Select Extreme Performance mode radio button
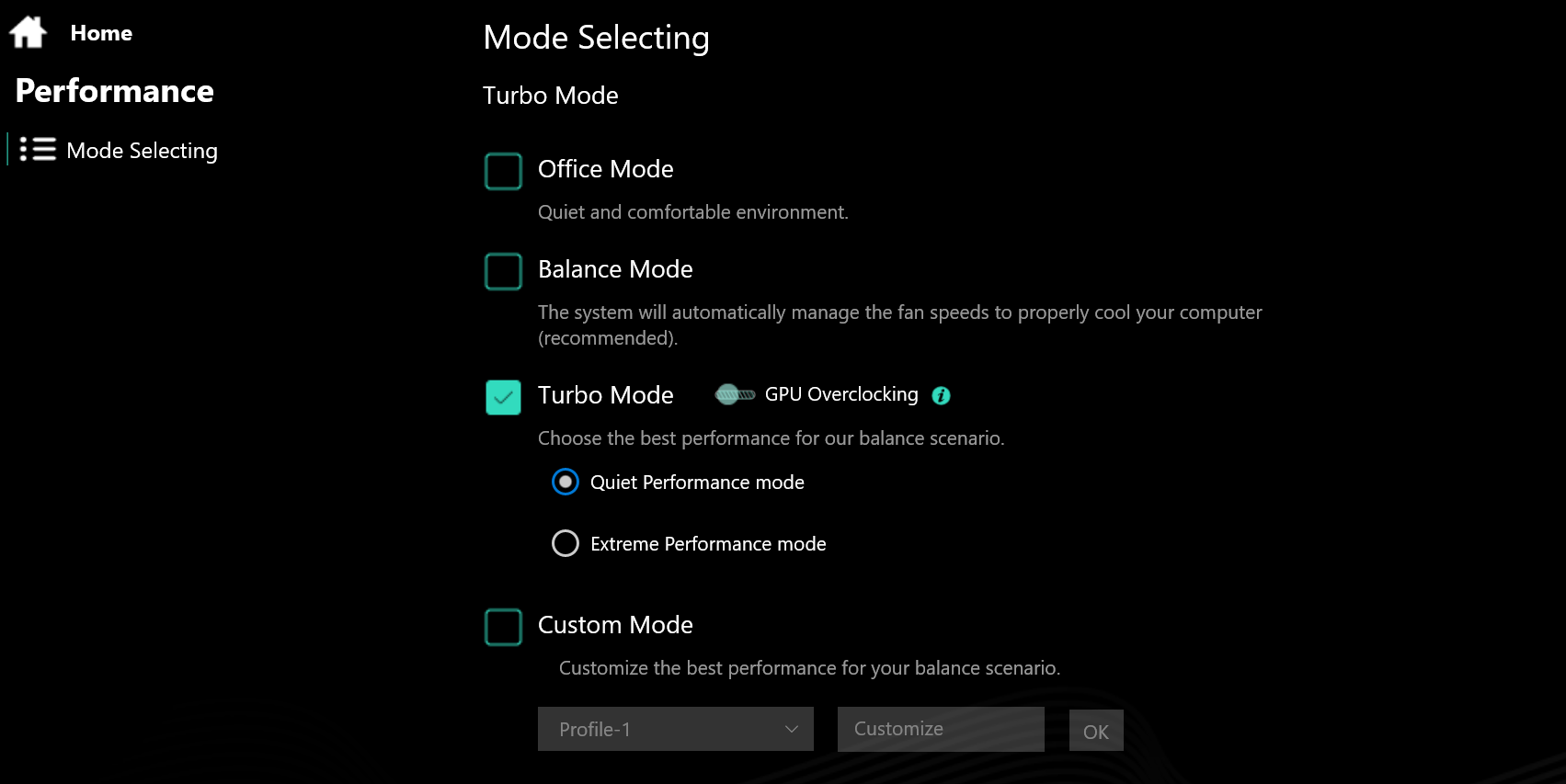This screenshot has height=784, width=1566. click(566, 543)
